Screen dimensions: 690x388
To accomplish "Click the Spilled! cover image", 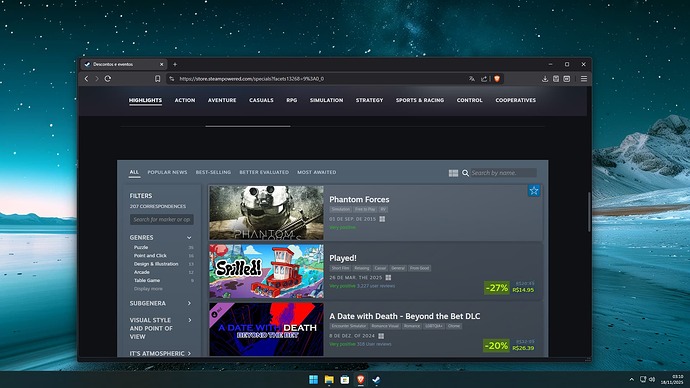I will pyautogui.click(x=266, y=271).
